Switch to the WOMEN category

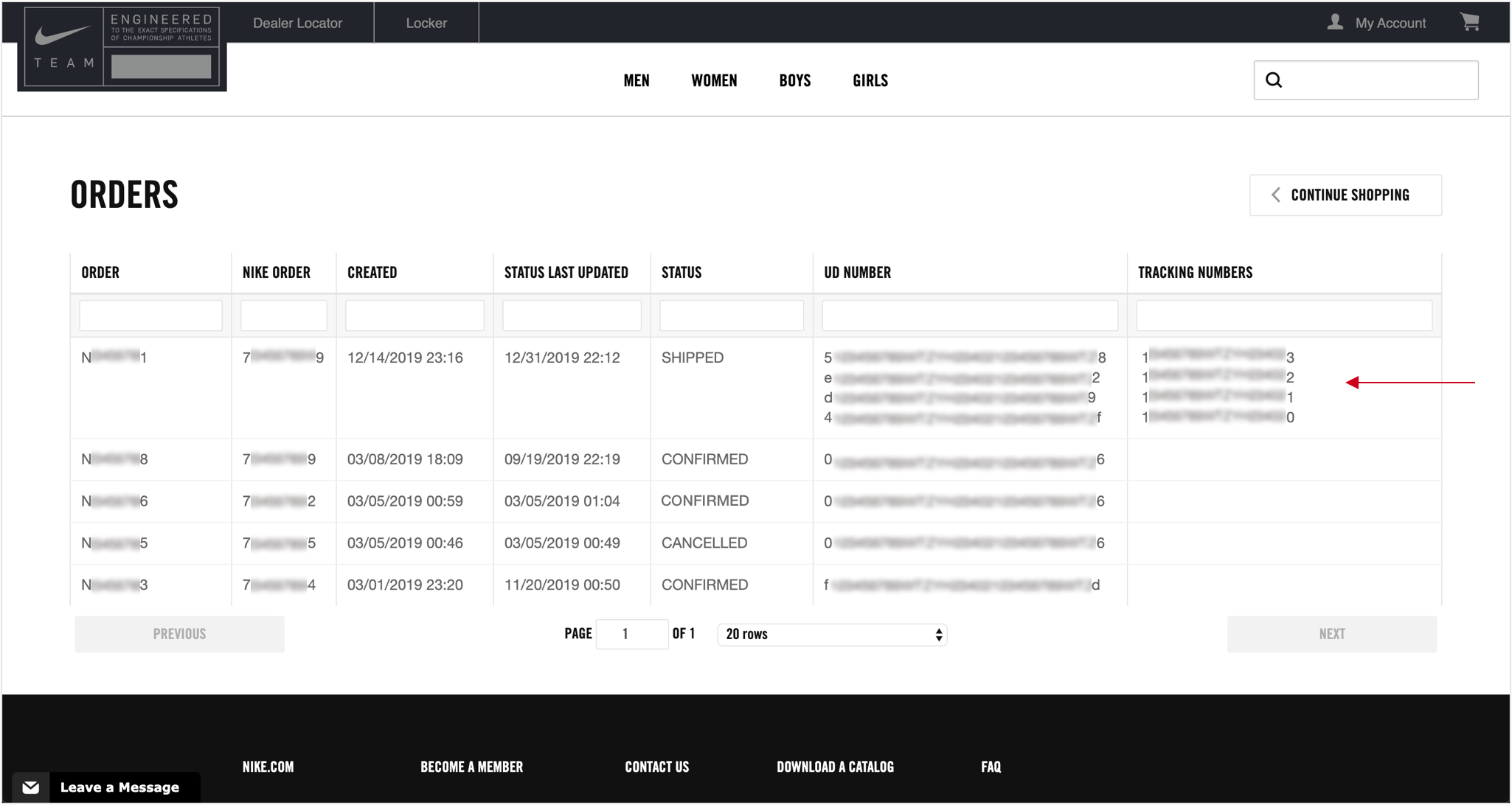713,80
